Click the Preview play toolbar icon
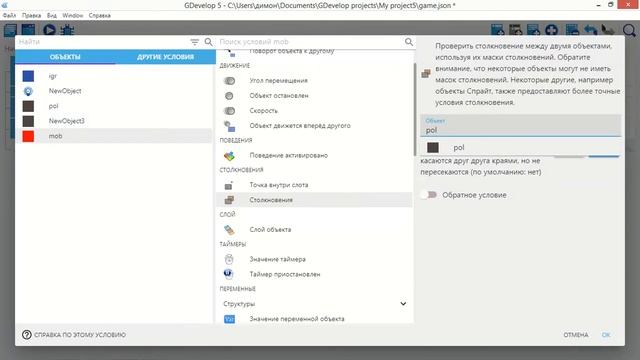 coord(49,30)
